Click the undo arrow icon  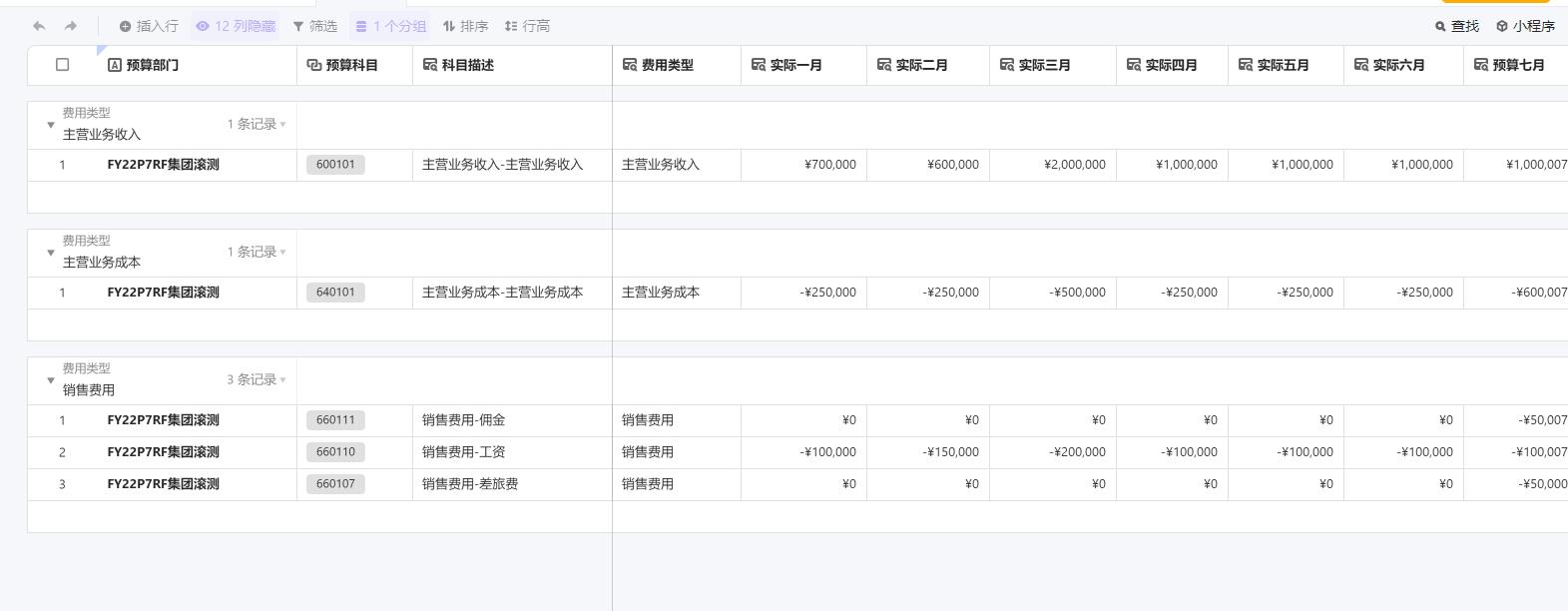tap(39, 26)
